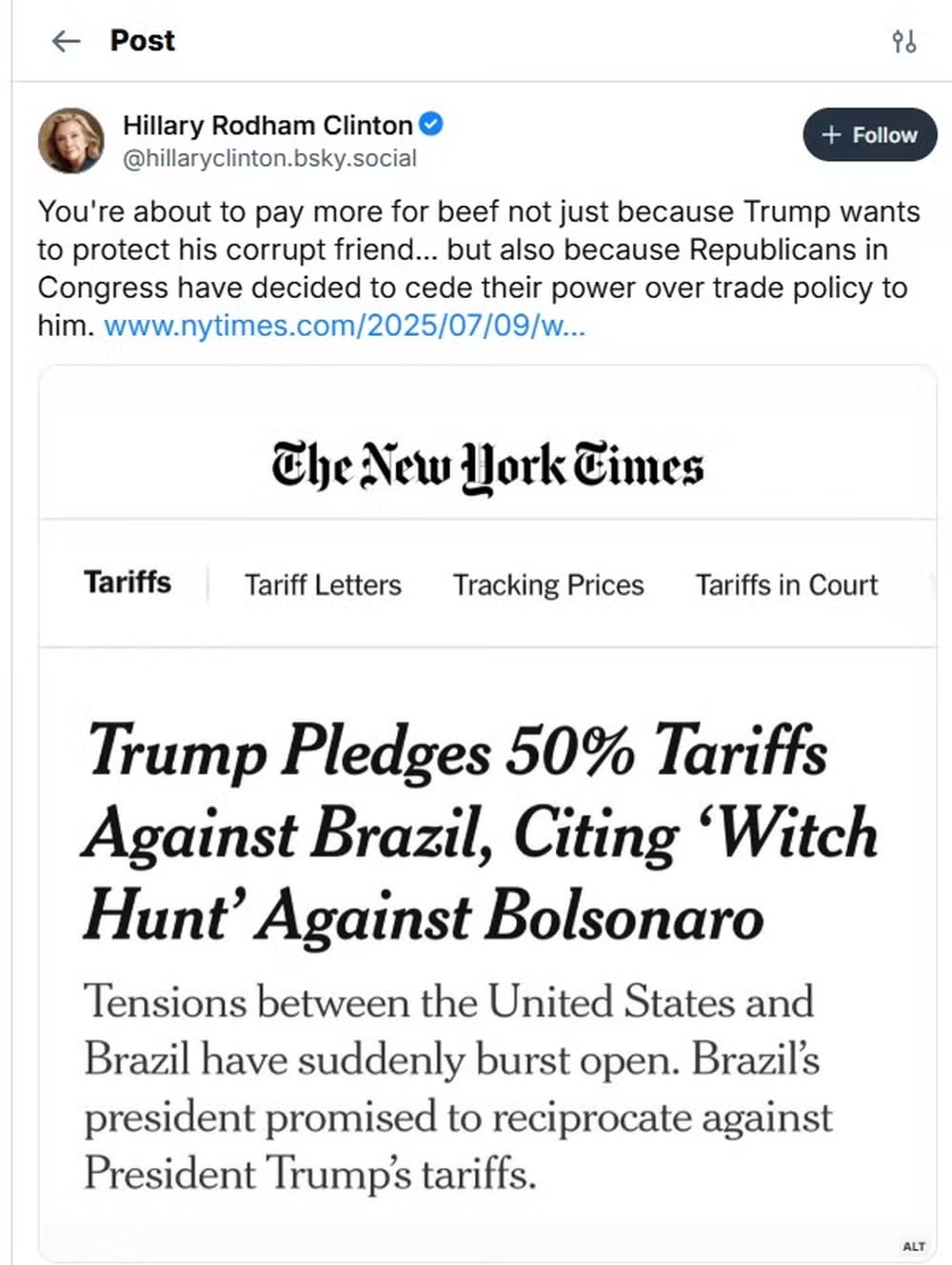Screen dimensions: 952x1265
Task: Click the post text about beef prices
Action: (x=476, y=249)
